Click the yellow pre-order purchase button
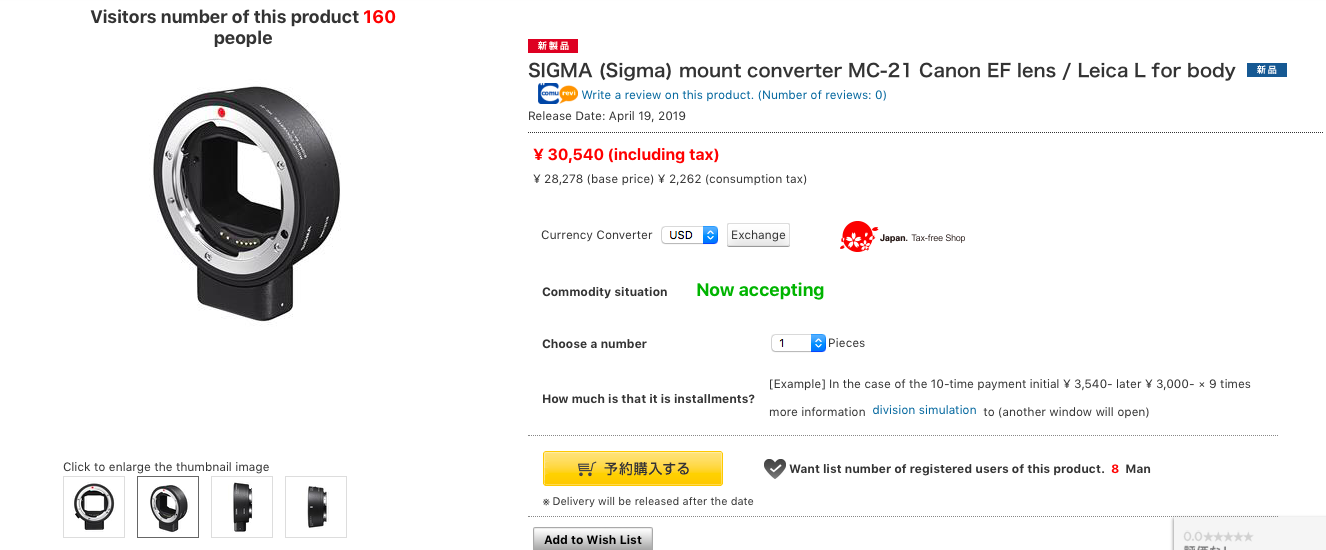The image size is (1326, 550). pos(633,468)
